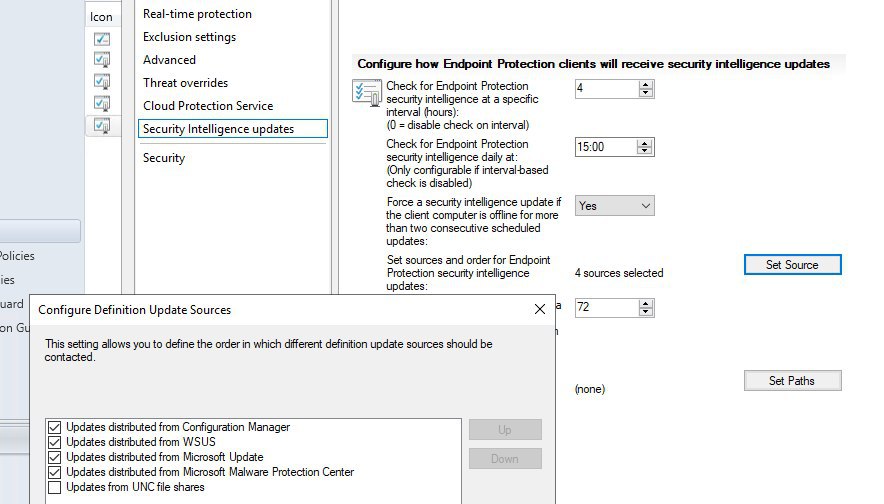Click the Set Paths button

792,381
